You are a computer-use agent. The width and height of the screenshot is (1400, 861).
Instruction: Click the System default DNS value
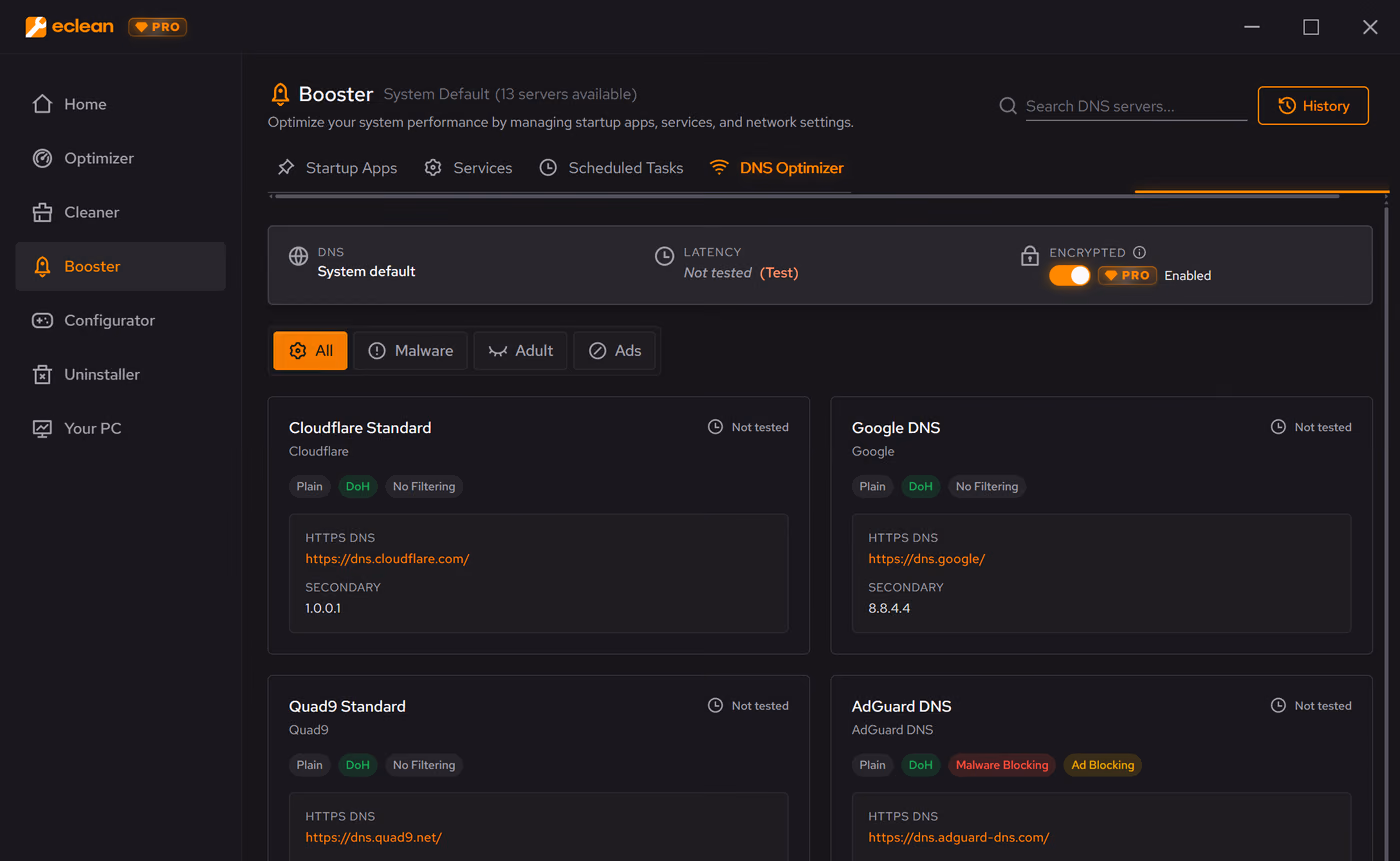[366, 271]
